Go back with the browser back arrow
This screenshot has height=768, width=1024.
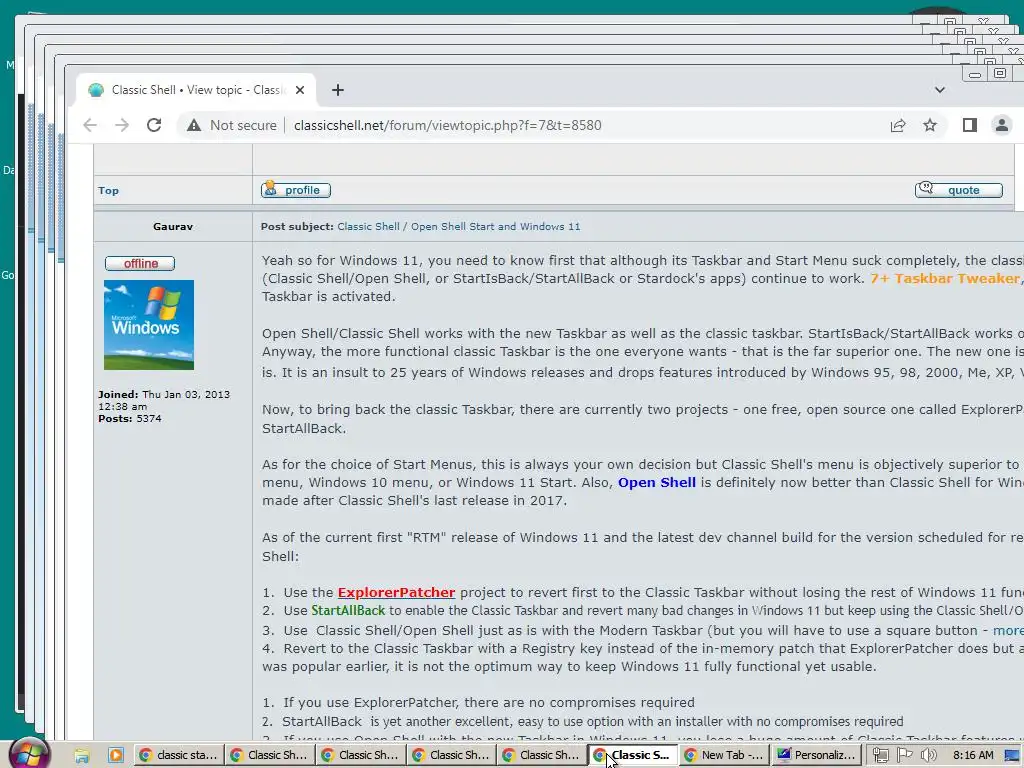pyautogui.click(x=90, y=125)
